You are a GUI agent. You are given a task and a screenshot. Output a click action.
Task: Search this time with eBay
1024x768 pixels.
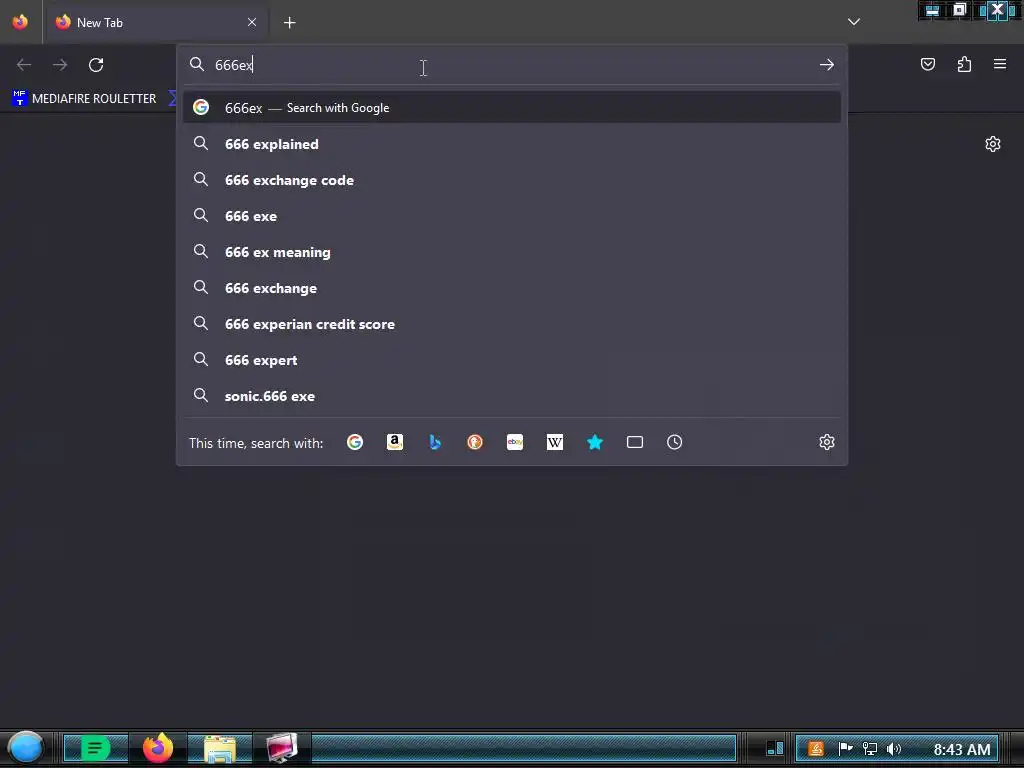coord(515,442)
